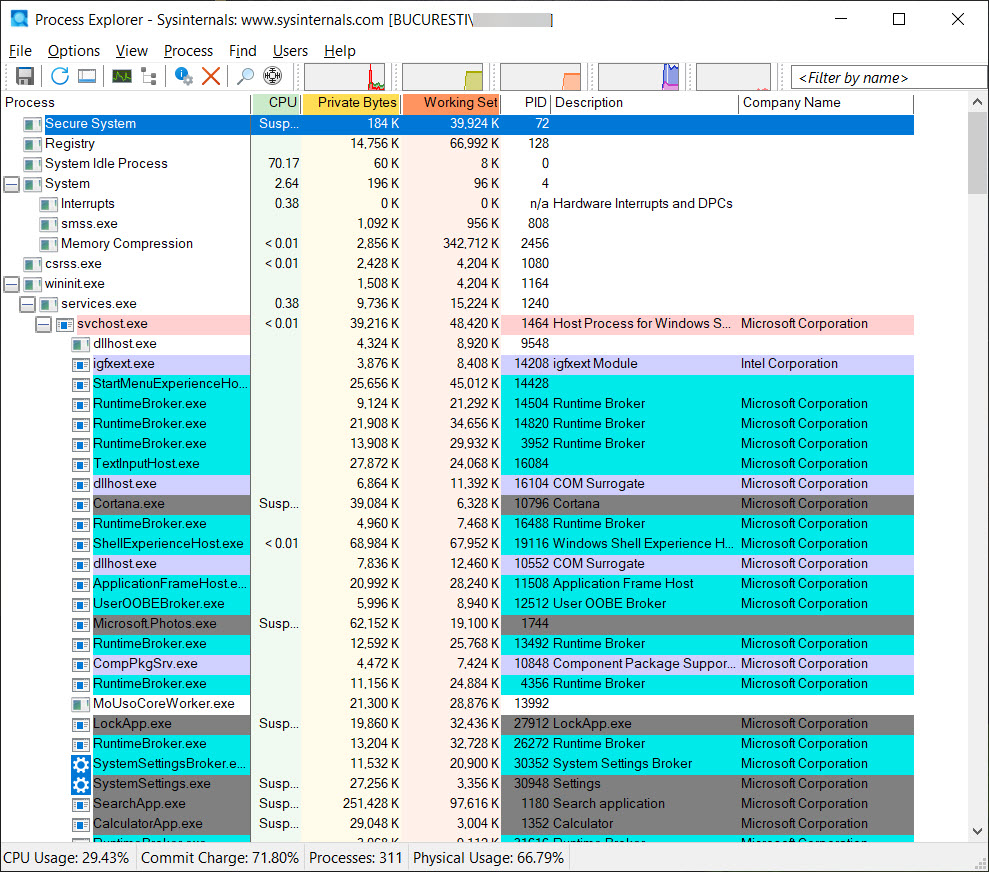
Task: Click the scrollbar down arrow
Action: point(977,831)
